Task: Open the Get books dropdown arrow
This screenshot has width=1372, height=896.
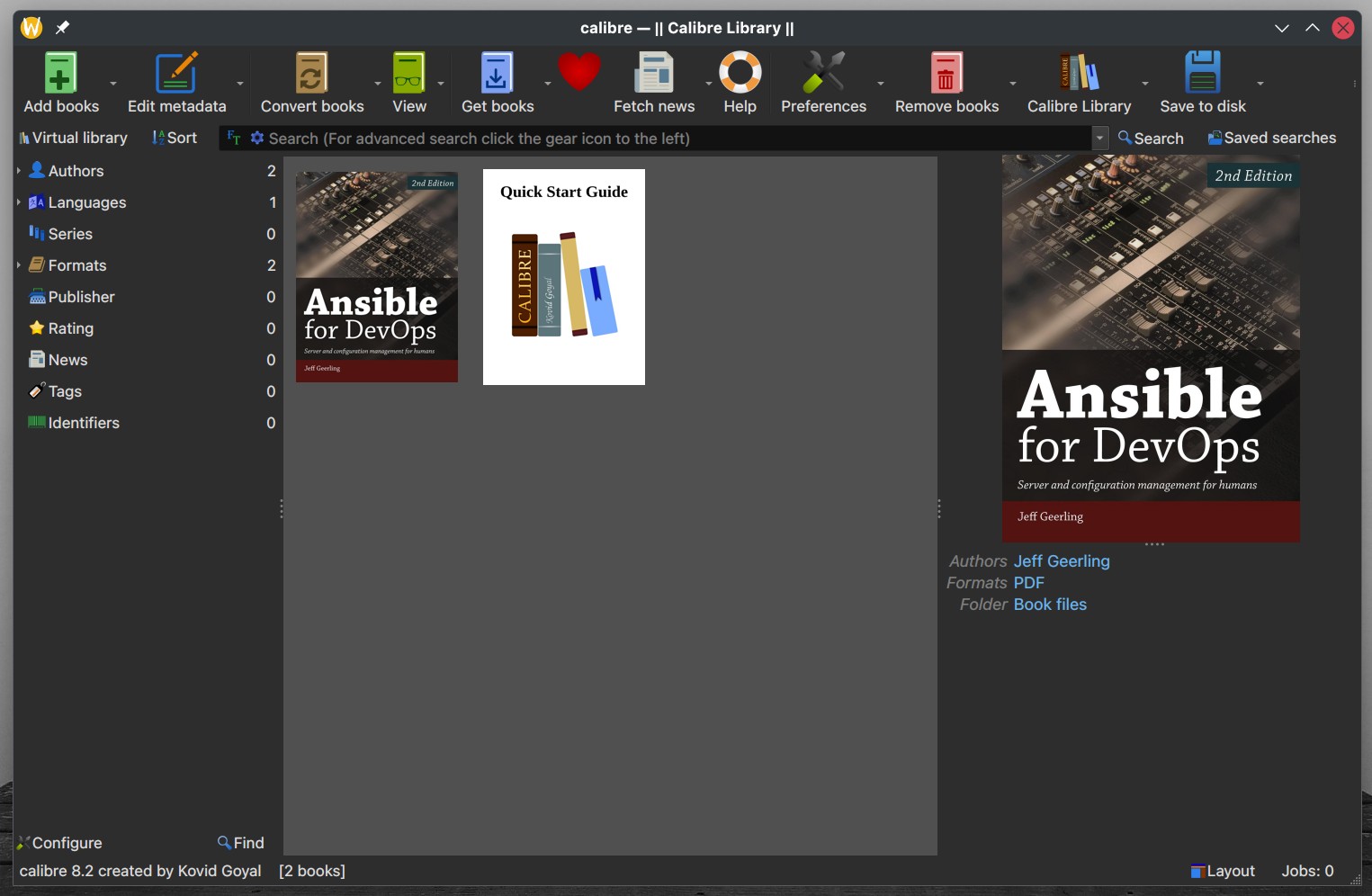Action: point(548,84)
